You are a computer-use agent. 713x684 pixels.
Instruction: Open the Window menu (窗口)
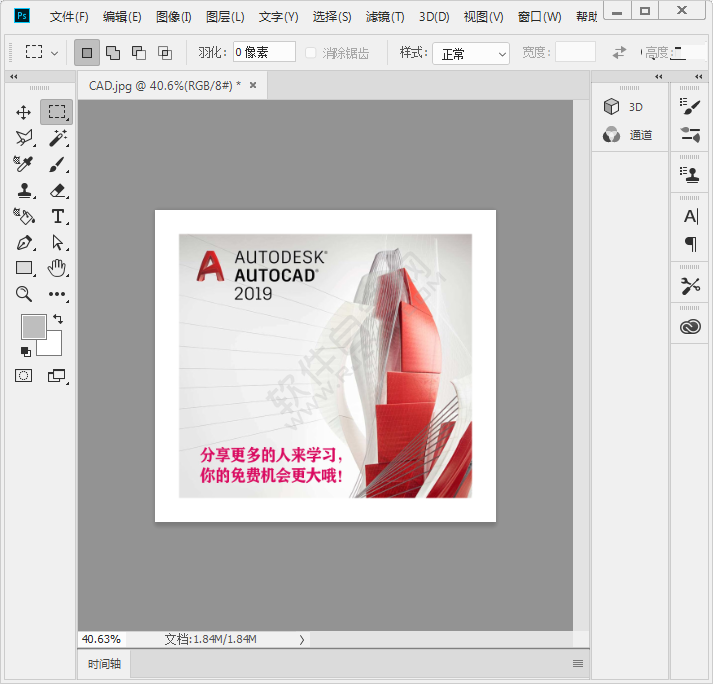pos(539,17)
